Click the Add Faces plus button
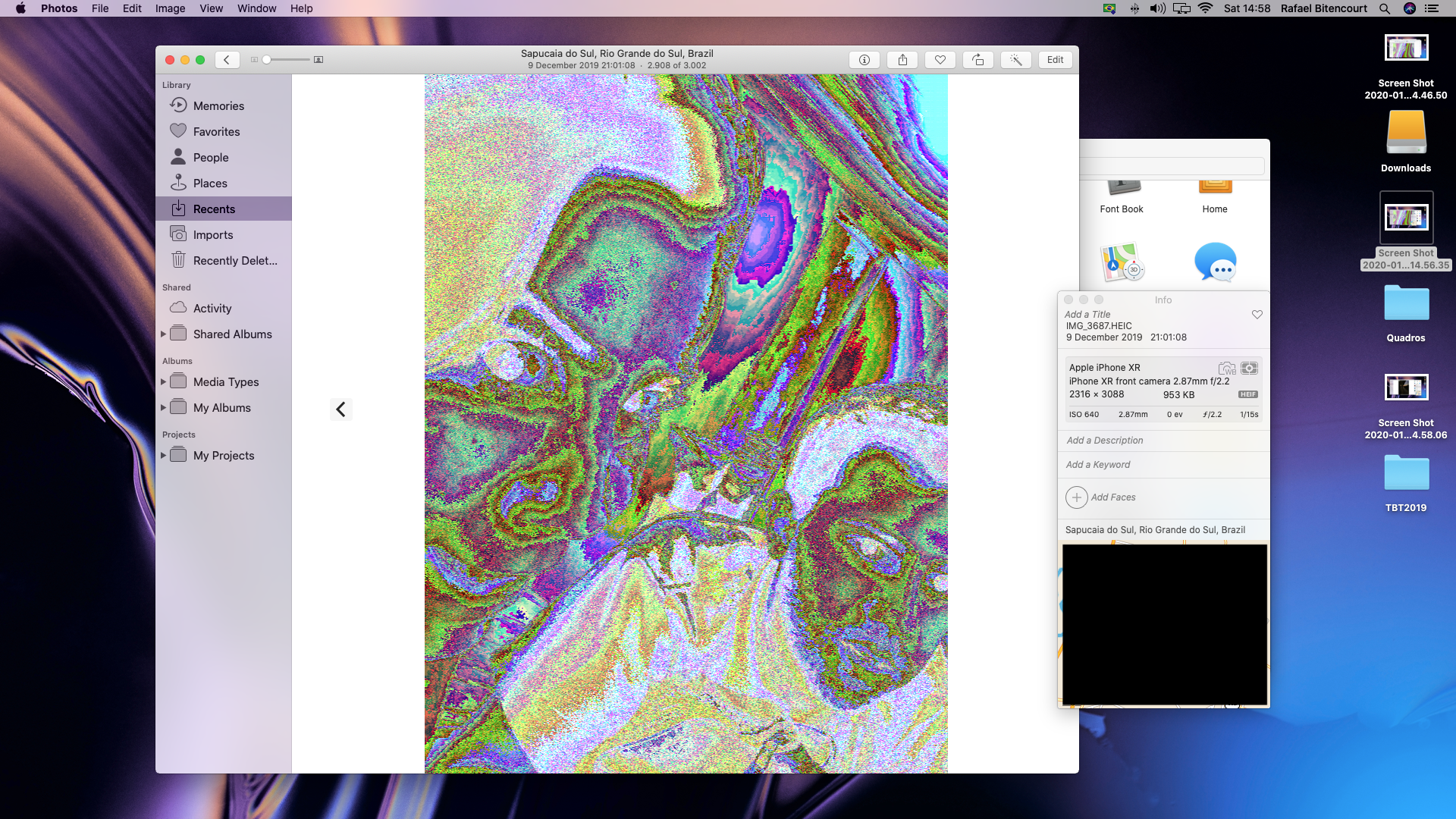Screen dimensions: 1456x819 click(x=1076, y=497)
